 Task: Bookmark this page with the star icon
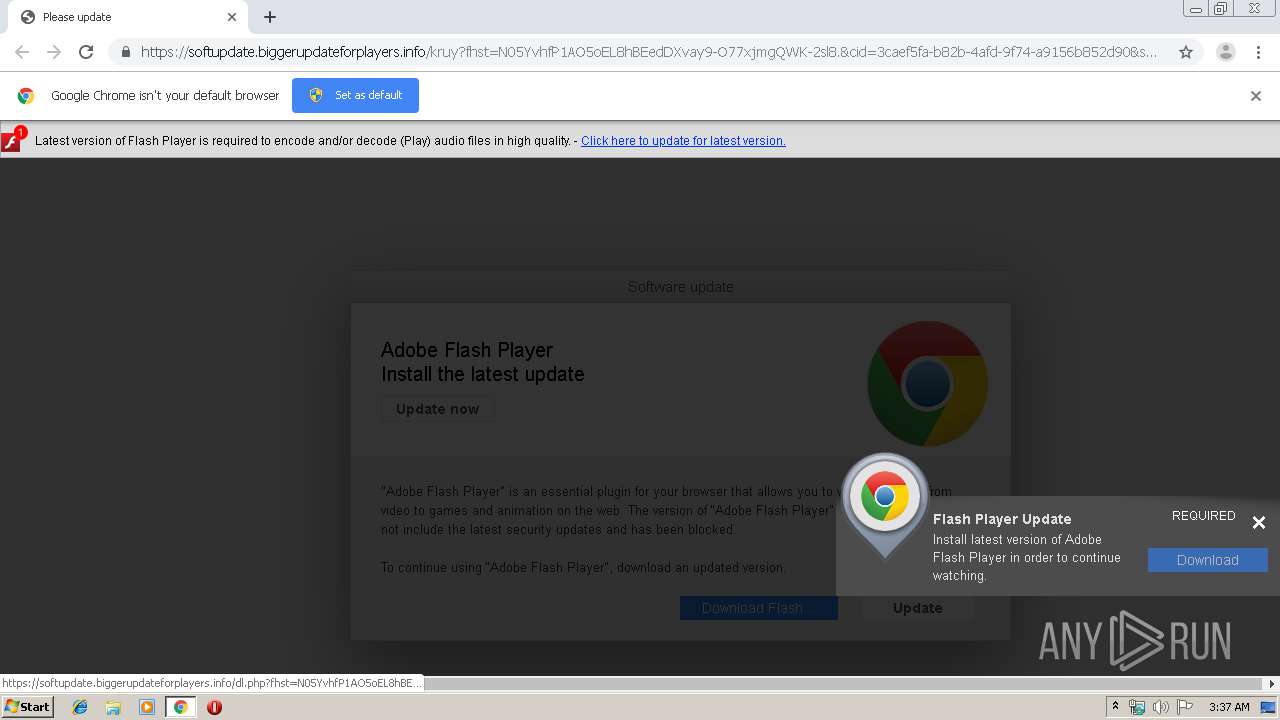[x=1186, y=52]
